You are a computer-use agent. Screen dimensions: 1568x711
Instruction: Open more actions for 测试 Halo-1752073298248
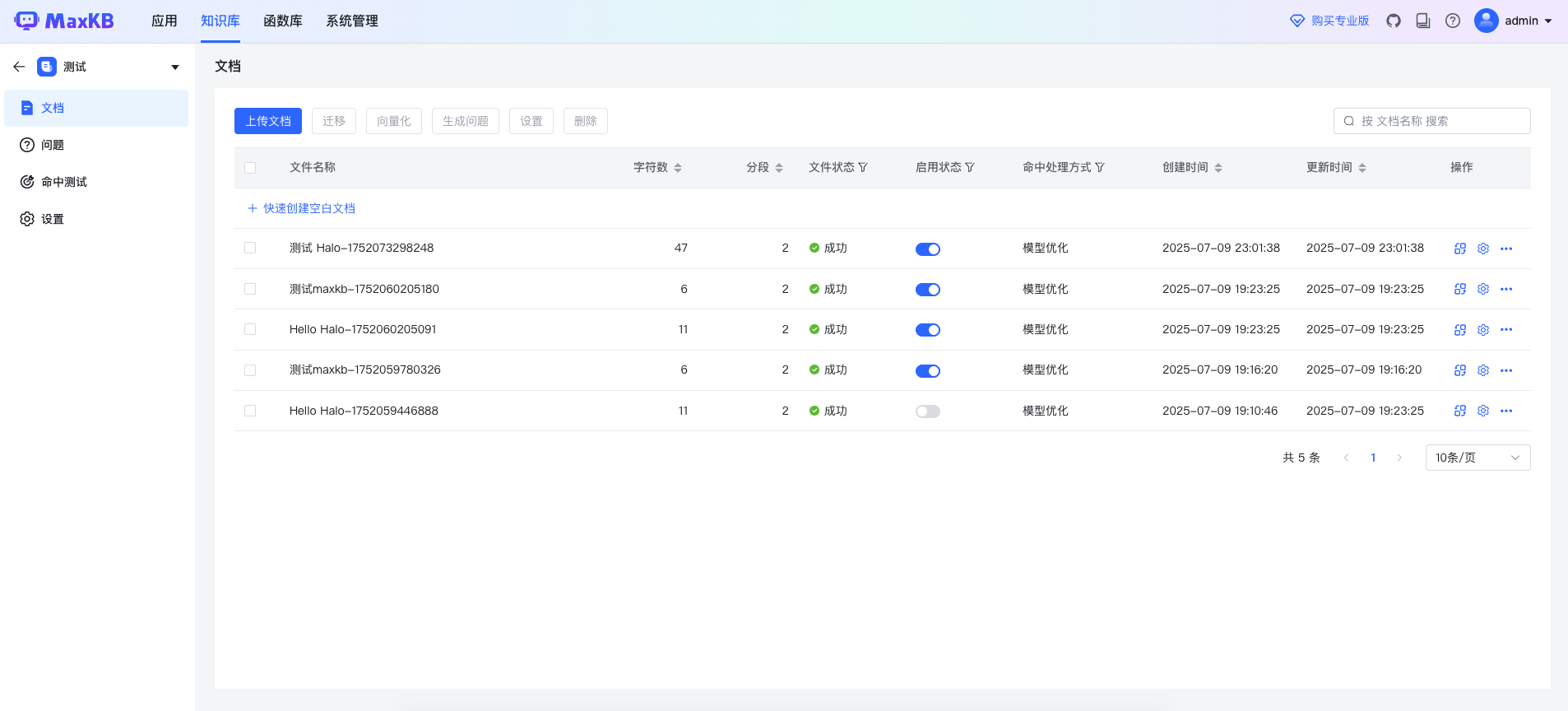pos(1506,249)
